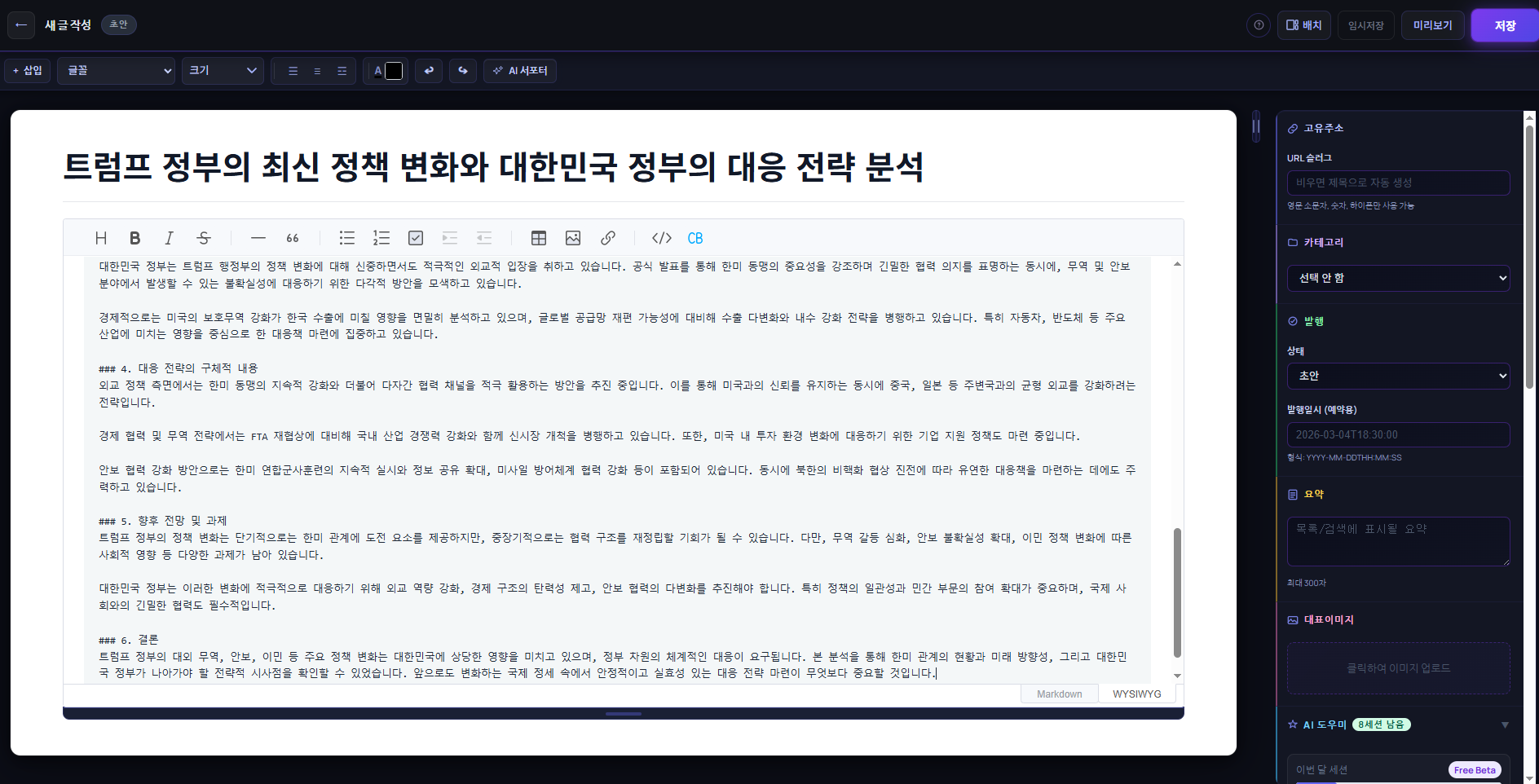Apply bold formatting with the B icon
The height and width of the screenshot is (784, 1539).
pyautogui.click(x=134, y=238)
